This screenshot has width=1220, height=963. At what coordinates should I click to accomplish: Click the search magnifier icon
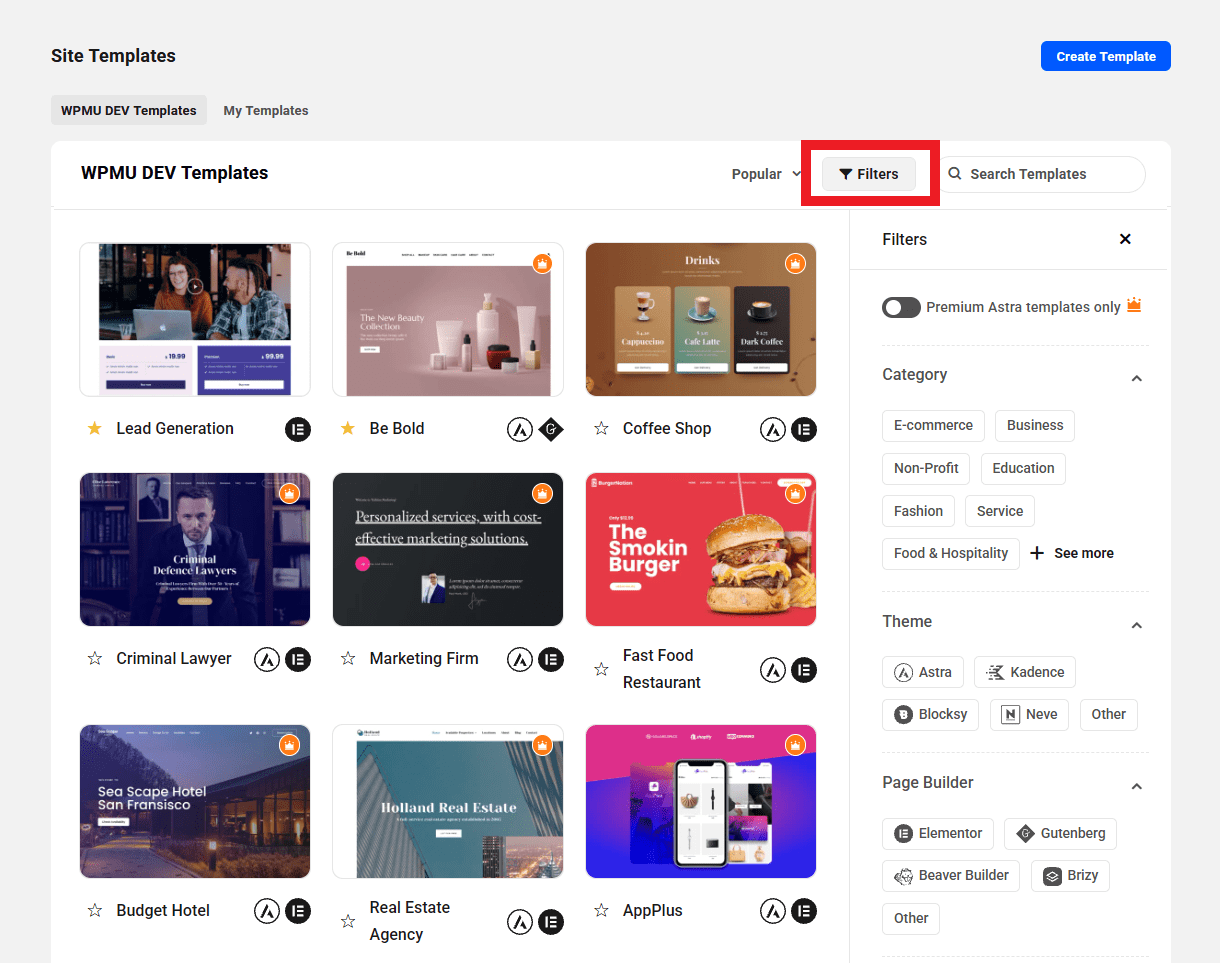(955, 174)
